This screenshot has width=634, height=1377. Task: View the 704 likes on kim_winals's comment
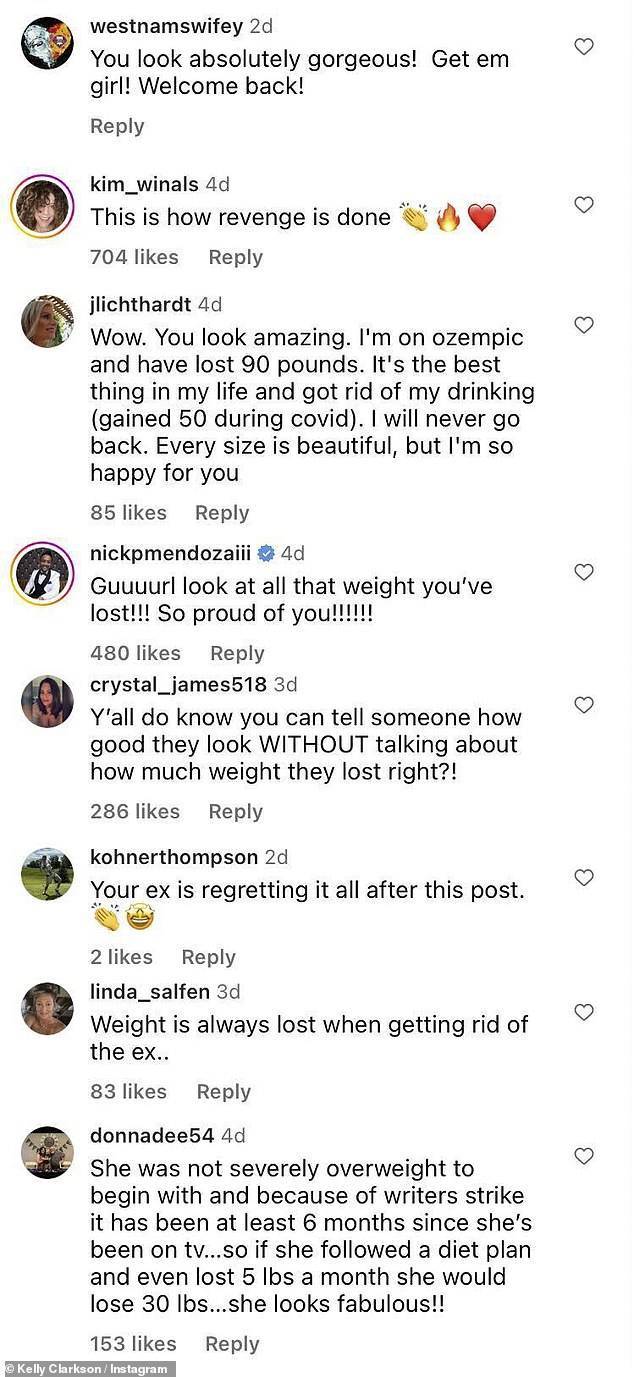tap(134, 257)
